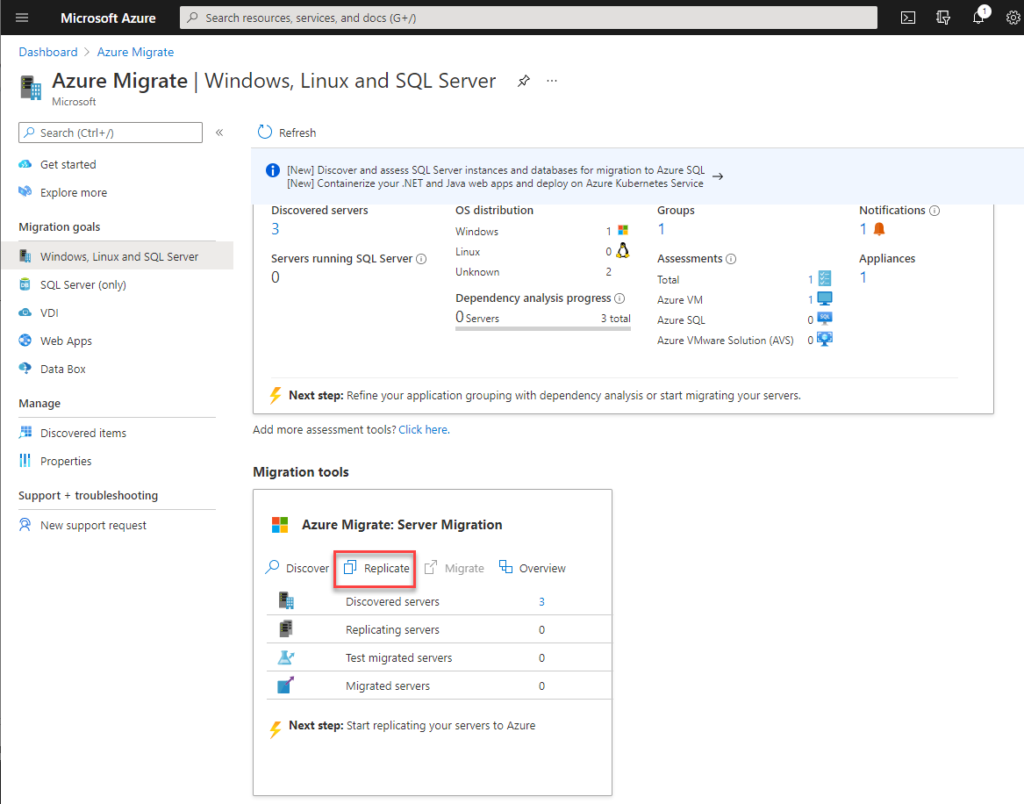Pin the Azure Migrate page
Viewport: 1024px width, 804px height.
point(523,81)
